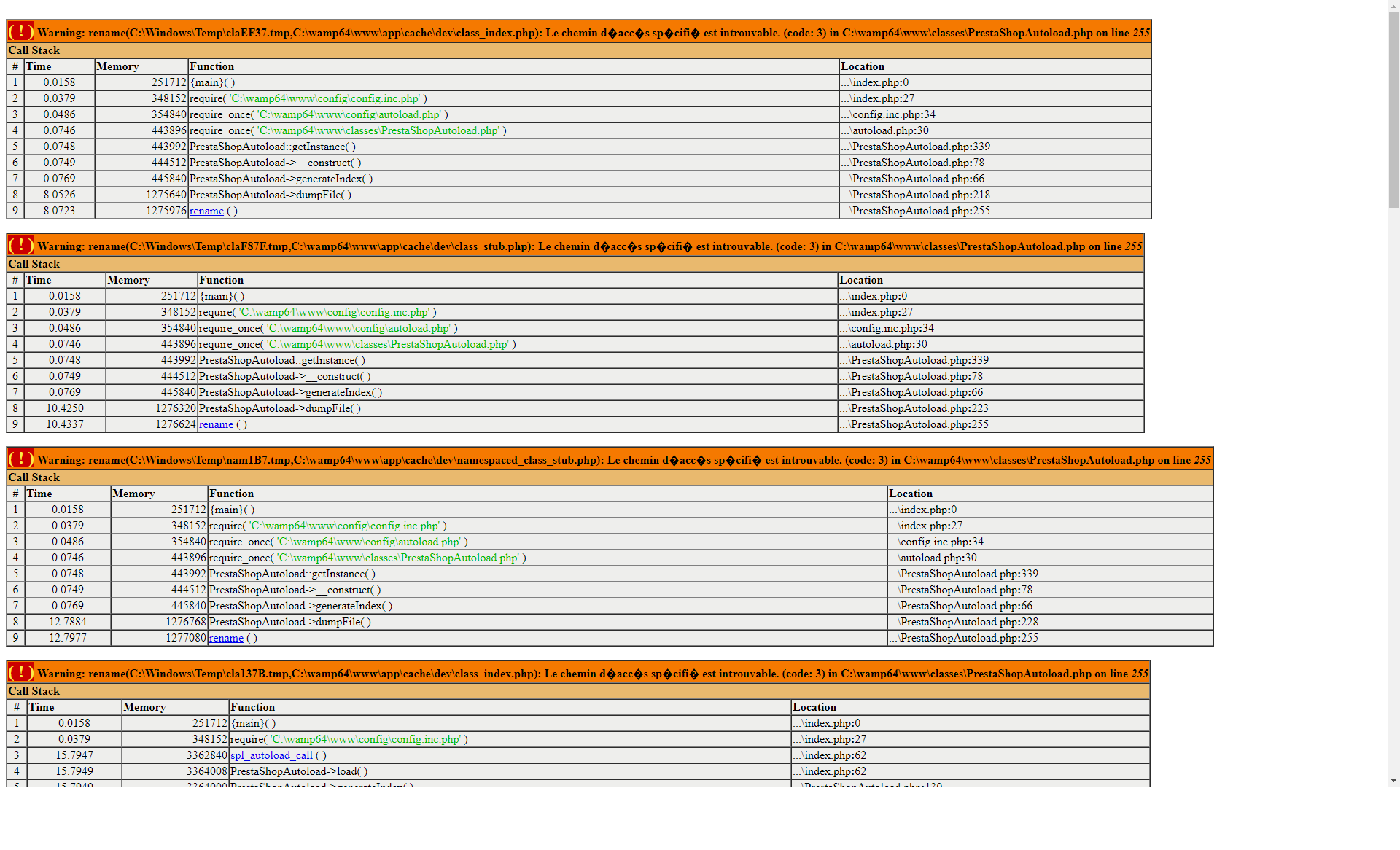Click the scroll up arrow of the page scrollbar
The width and height of the screenshot is (1400, 850).
pyautogui.click(x=1393, y=5)
